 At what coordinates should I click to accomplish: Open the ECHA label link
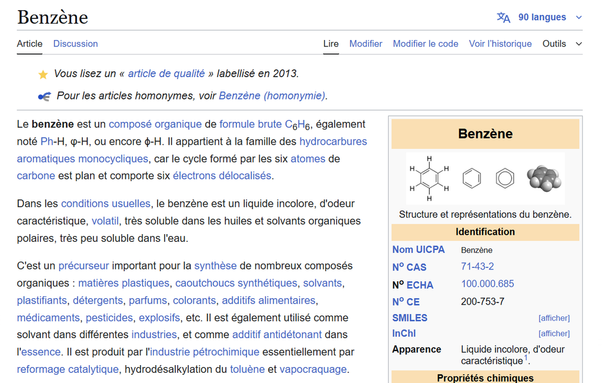point(420,285)
